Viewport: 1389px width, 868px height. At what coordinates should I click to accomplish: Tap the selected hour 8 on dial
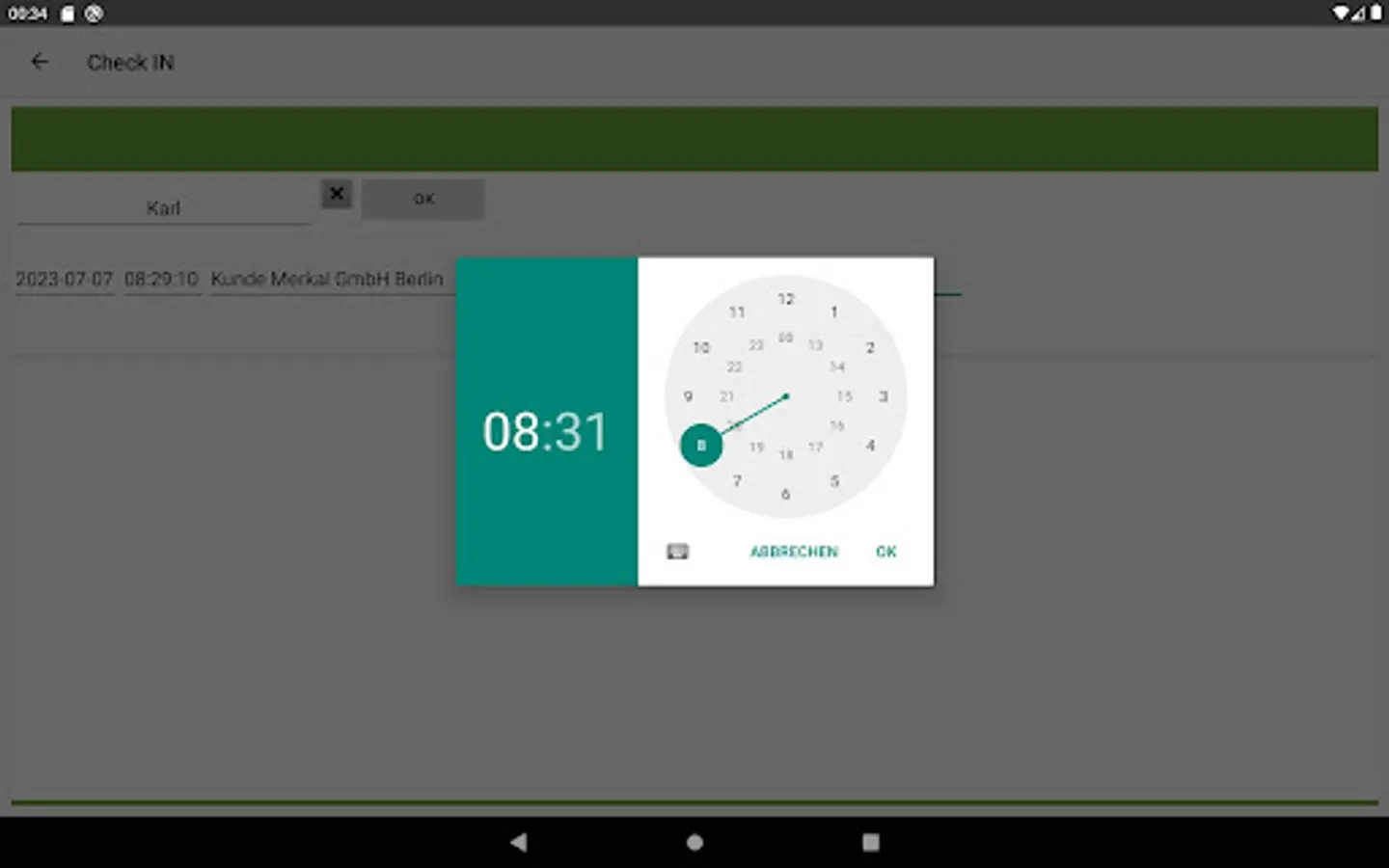tap(701, 445)
